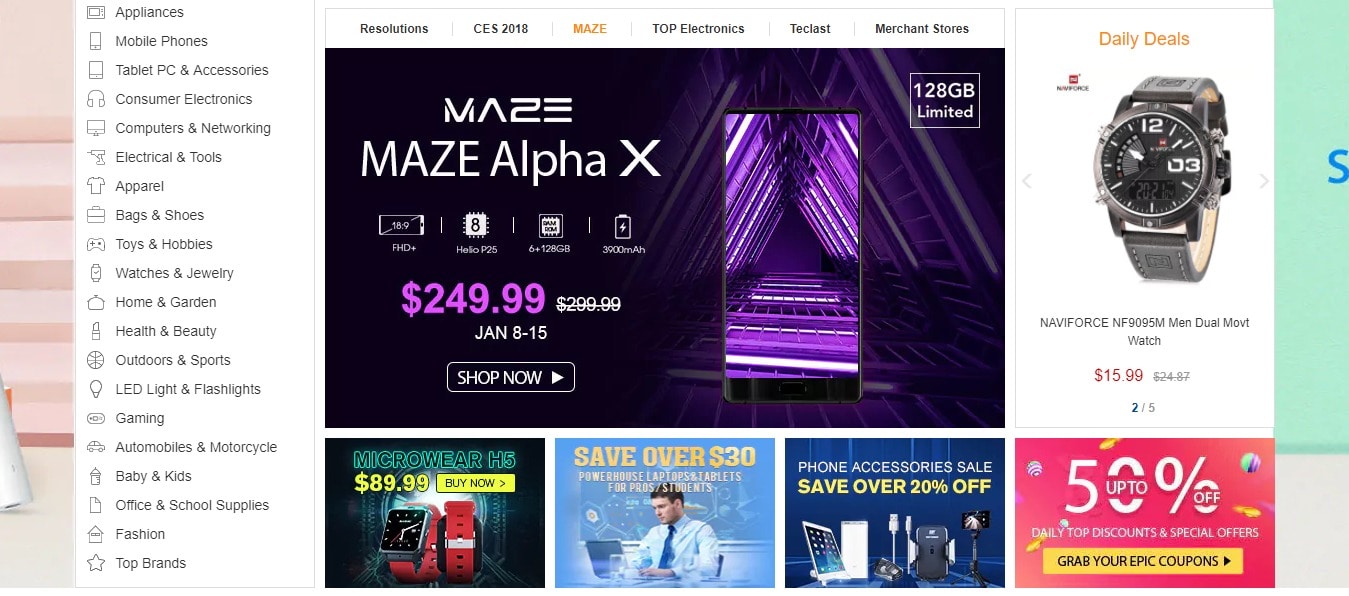The image size is (1349, 596).
Task: Select the basketball icon for Outdoors & Sports
Action: 96,360
